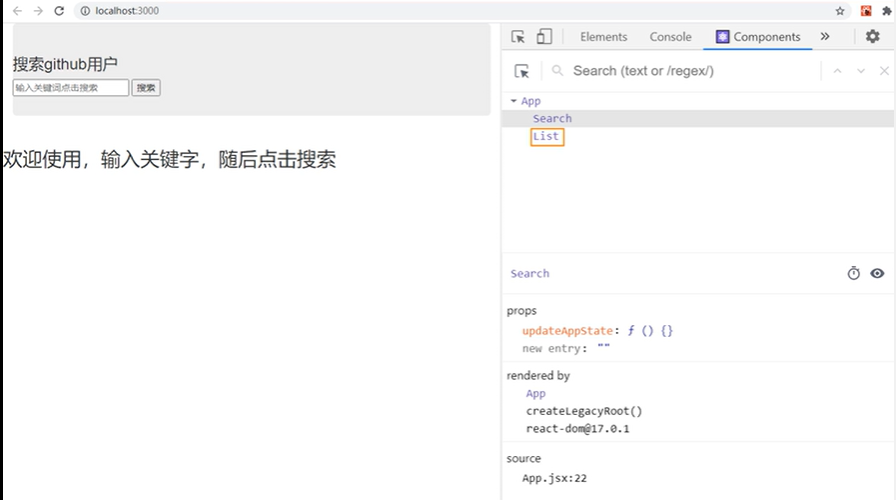Screen dimensions: 896x500
Task: Open source App.jsx:22
Action: 554,478
